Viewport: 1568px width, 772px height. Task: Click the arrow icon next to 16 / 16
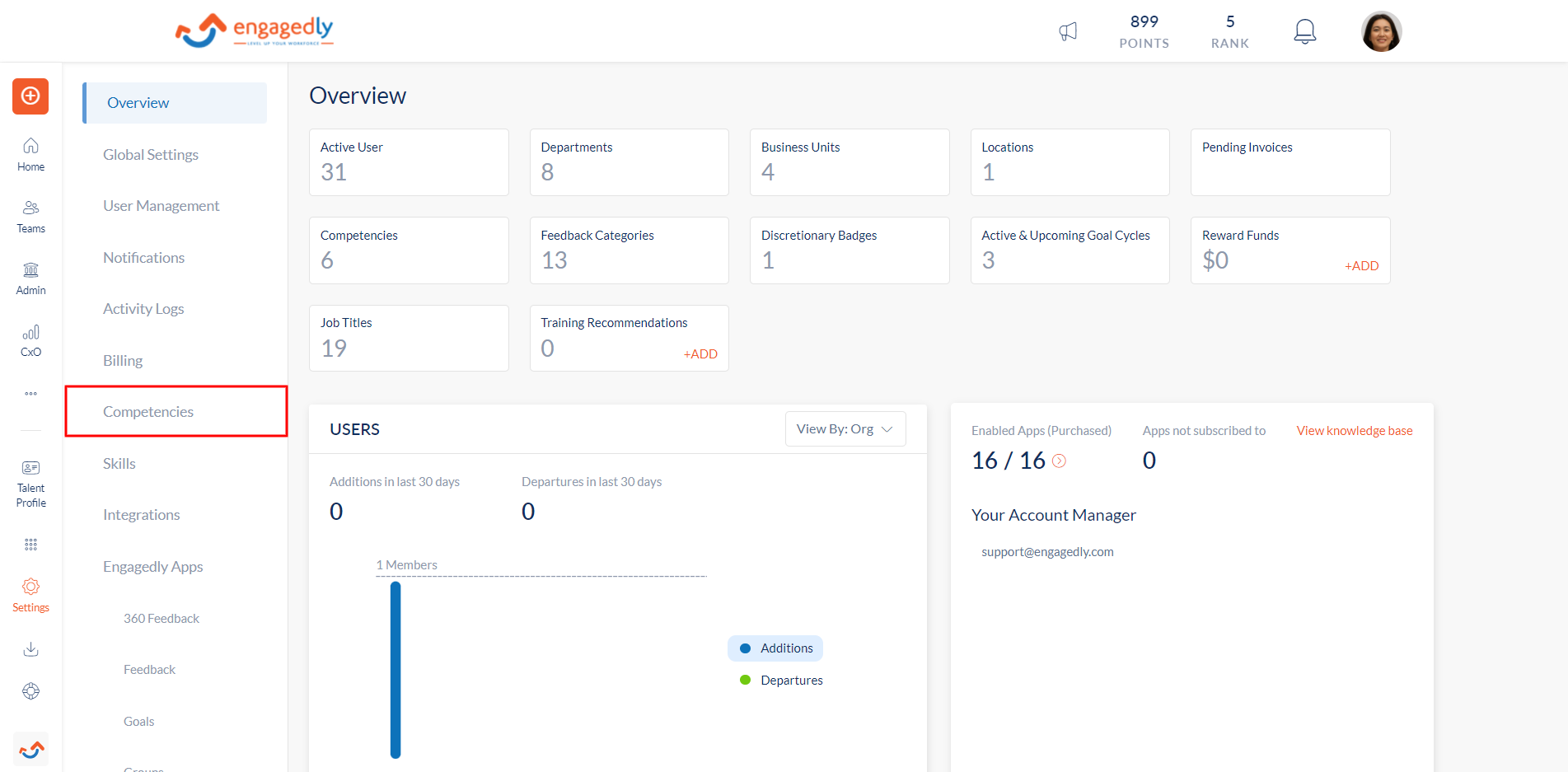pos(1060,461)
